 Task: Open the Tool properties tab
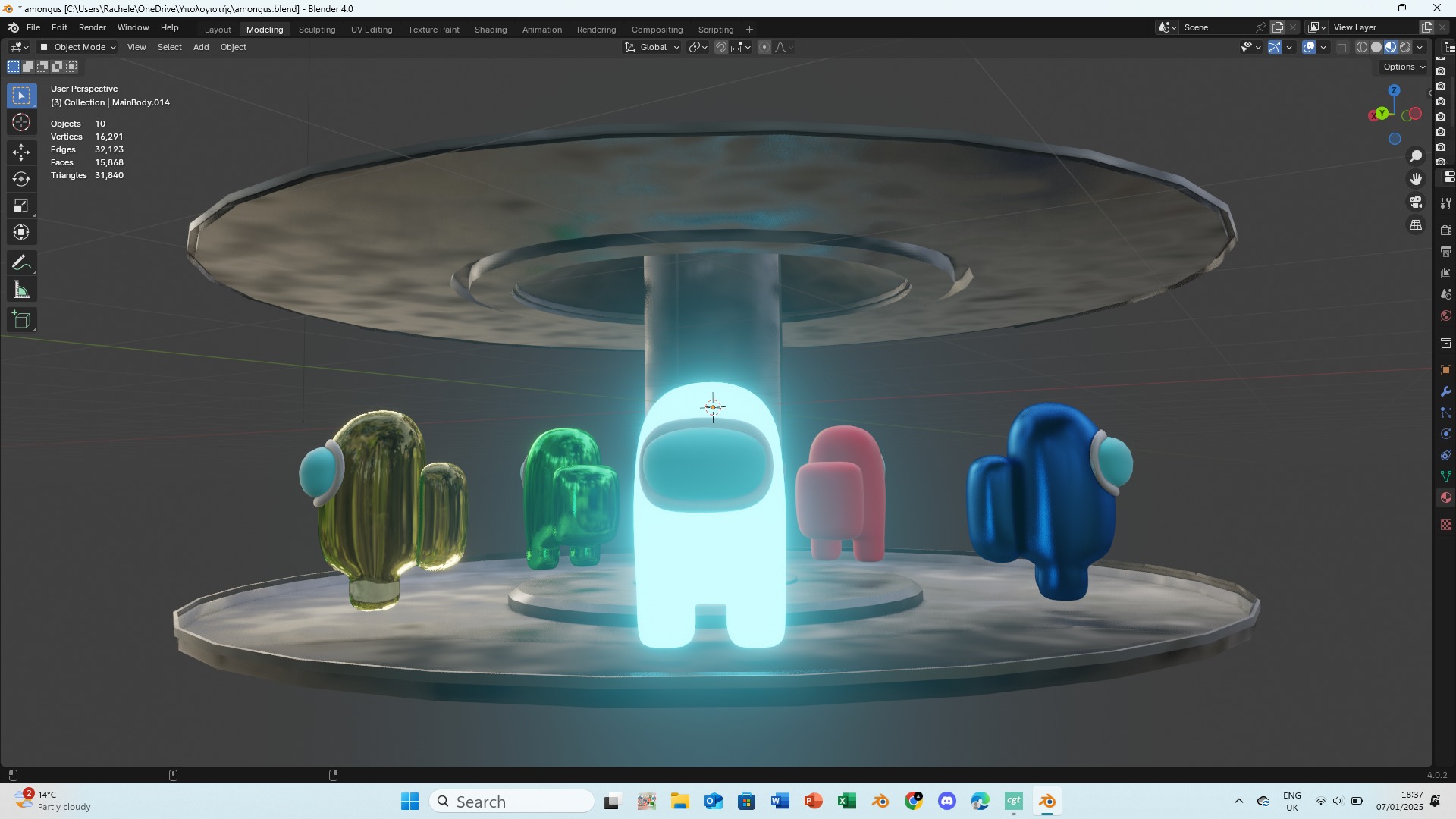1446,203
